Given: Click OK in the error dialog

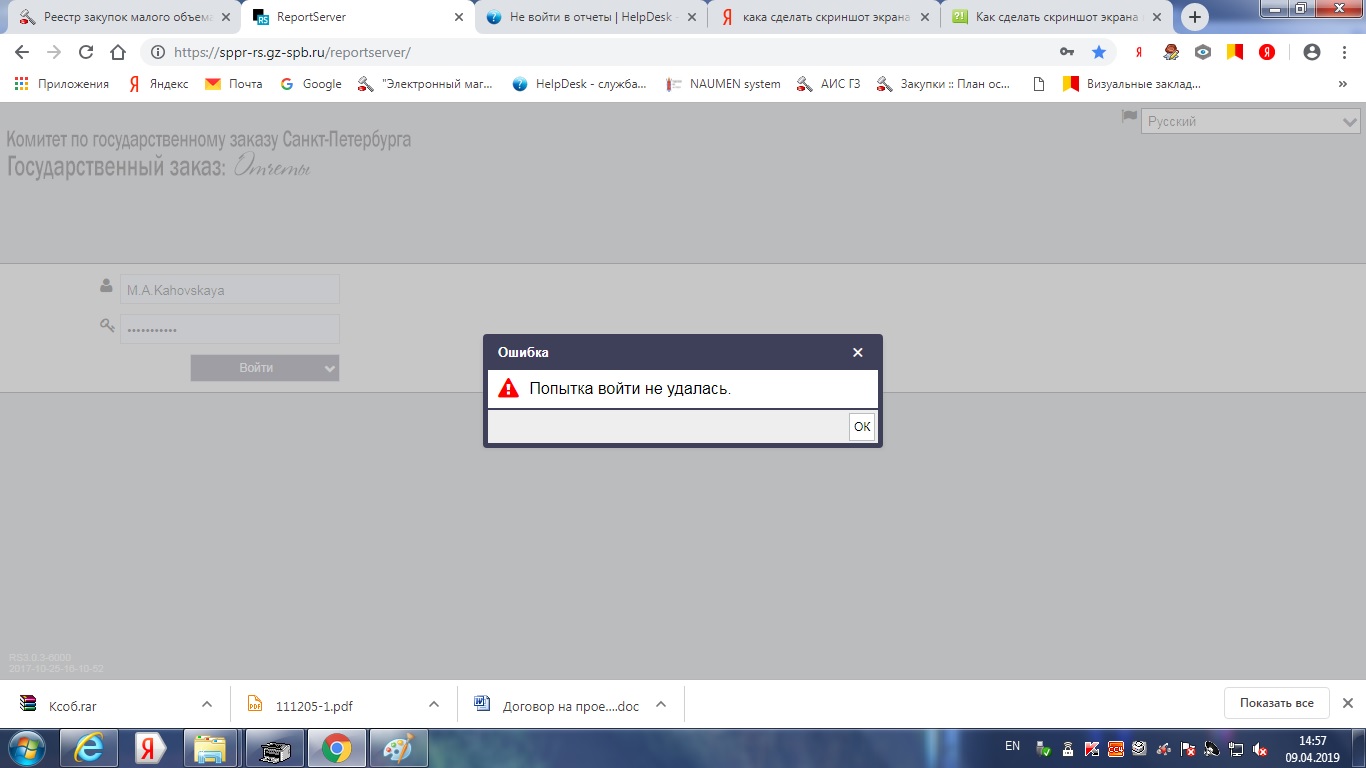Looking at the screenshot, I should tap(862, 427).
